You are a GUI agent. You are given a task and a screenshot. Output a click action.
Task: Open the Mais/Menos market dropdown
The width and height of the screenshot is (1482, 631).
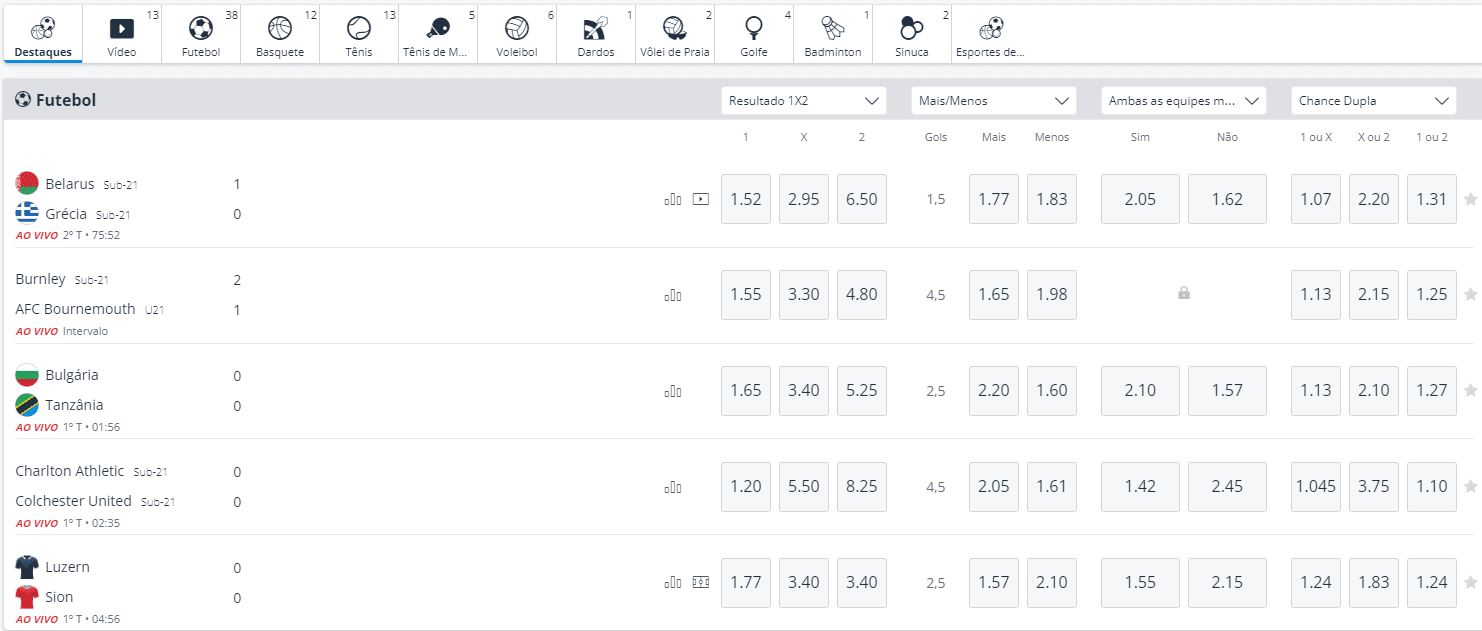tap(993, 101)
